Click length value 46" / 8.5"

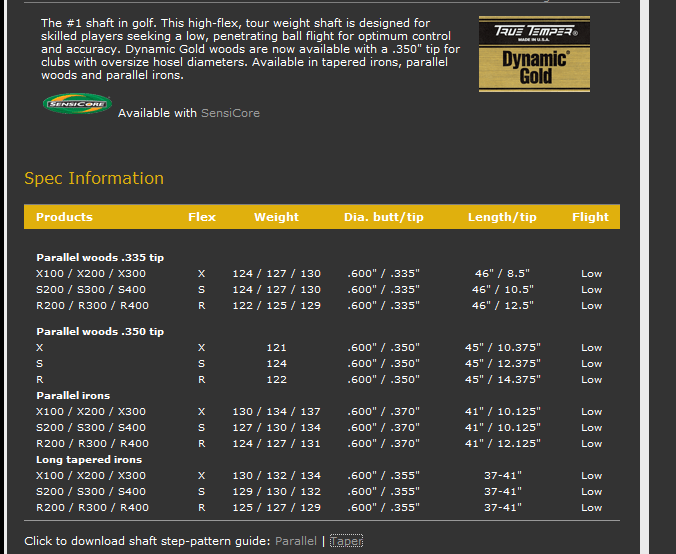click(x=502, y=274)
